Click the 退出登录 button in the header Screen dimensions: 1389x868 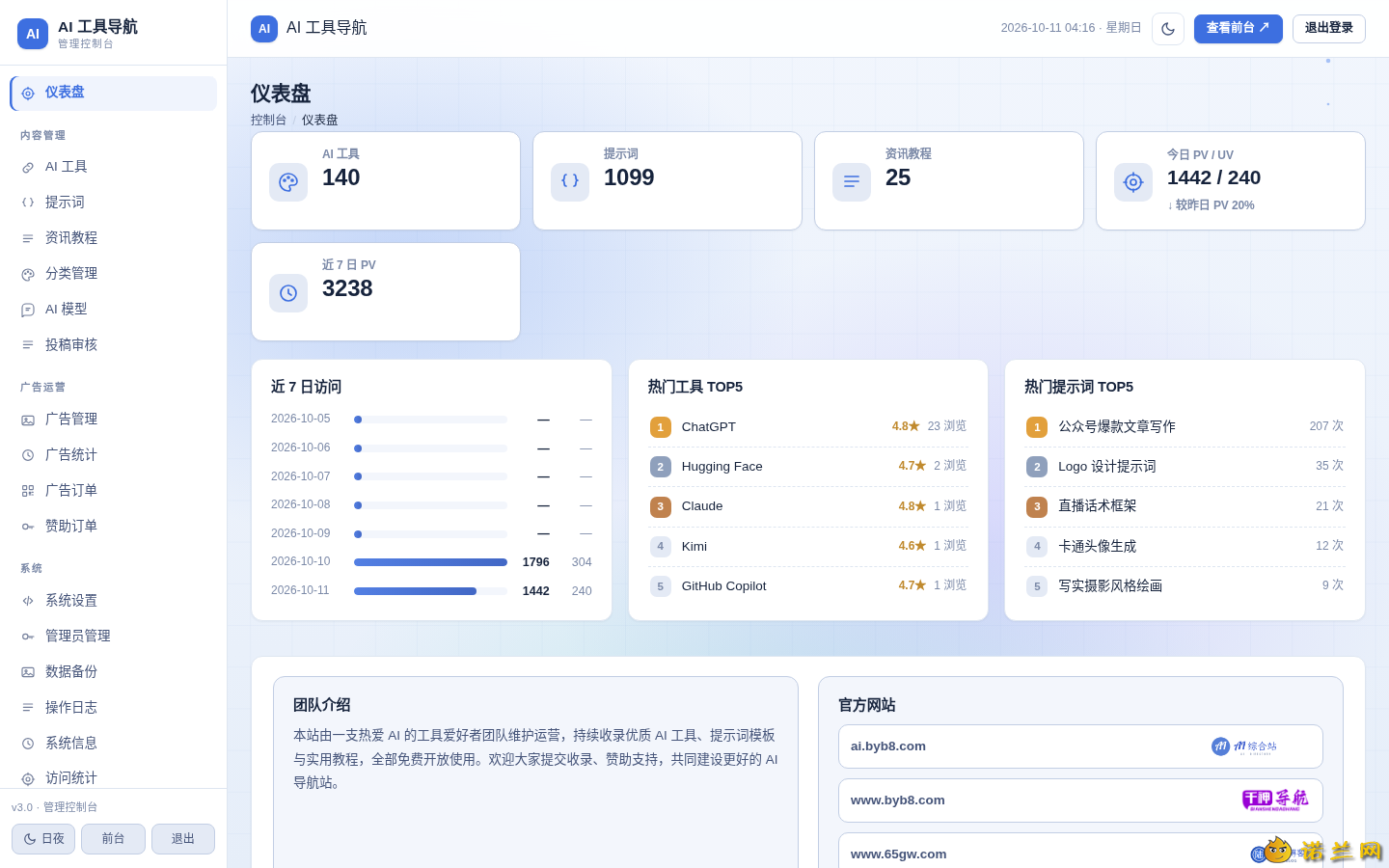pos(1329,29)
